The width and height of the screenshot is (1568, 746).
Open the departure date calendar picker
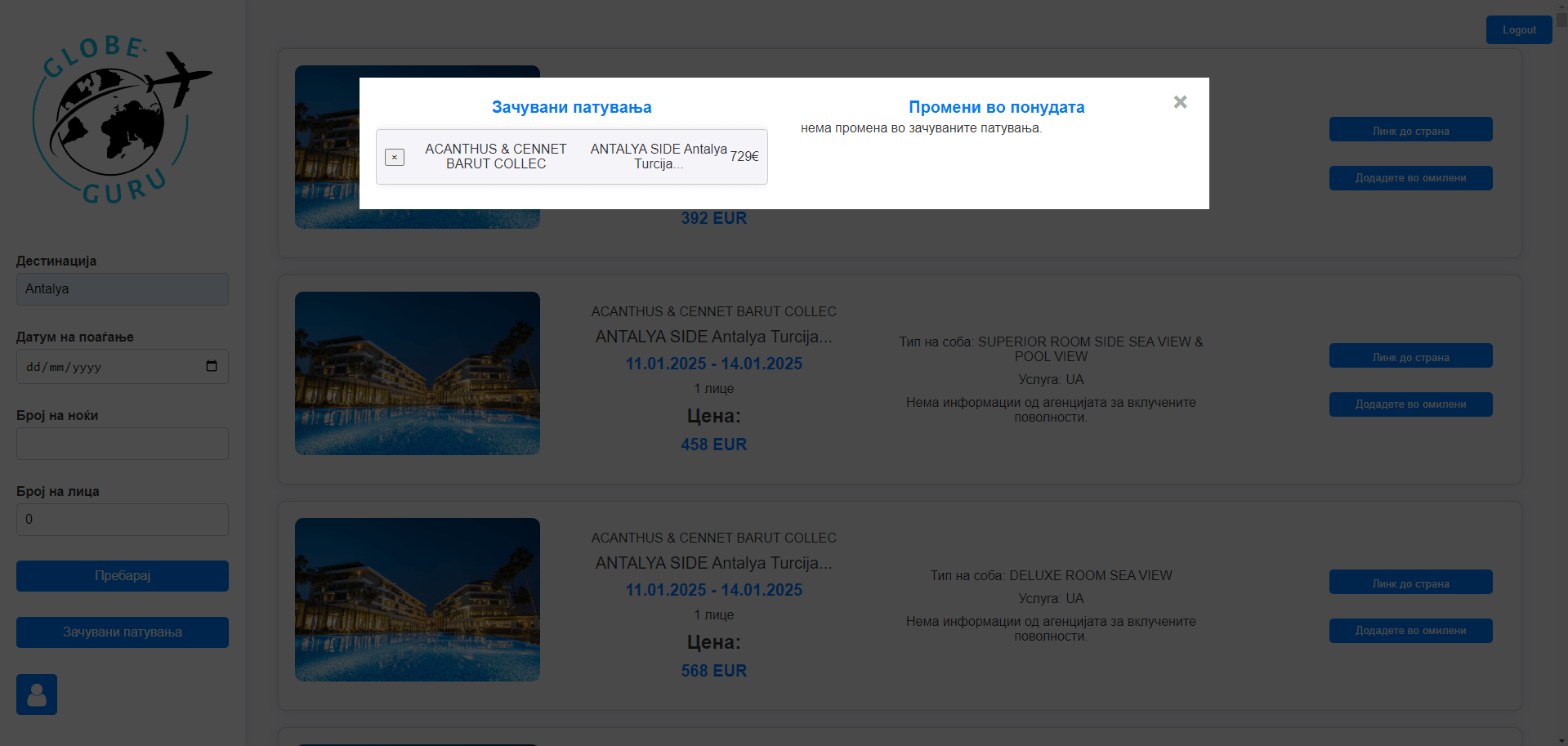pos(212,366)
